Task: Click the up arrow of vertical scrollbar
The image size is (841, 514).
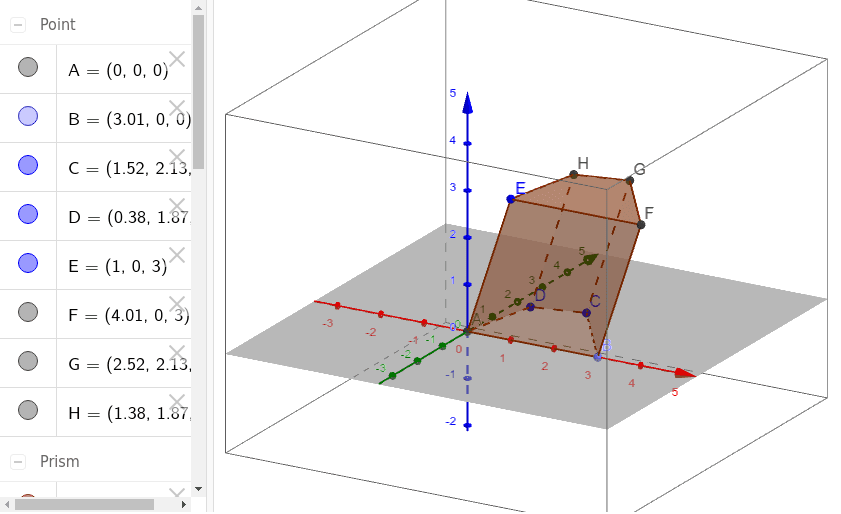Action: pos(198,8)
